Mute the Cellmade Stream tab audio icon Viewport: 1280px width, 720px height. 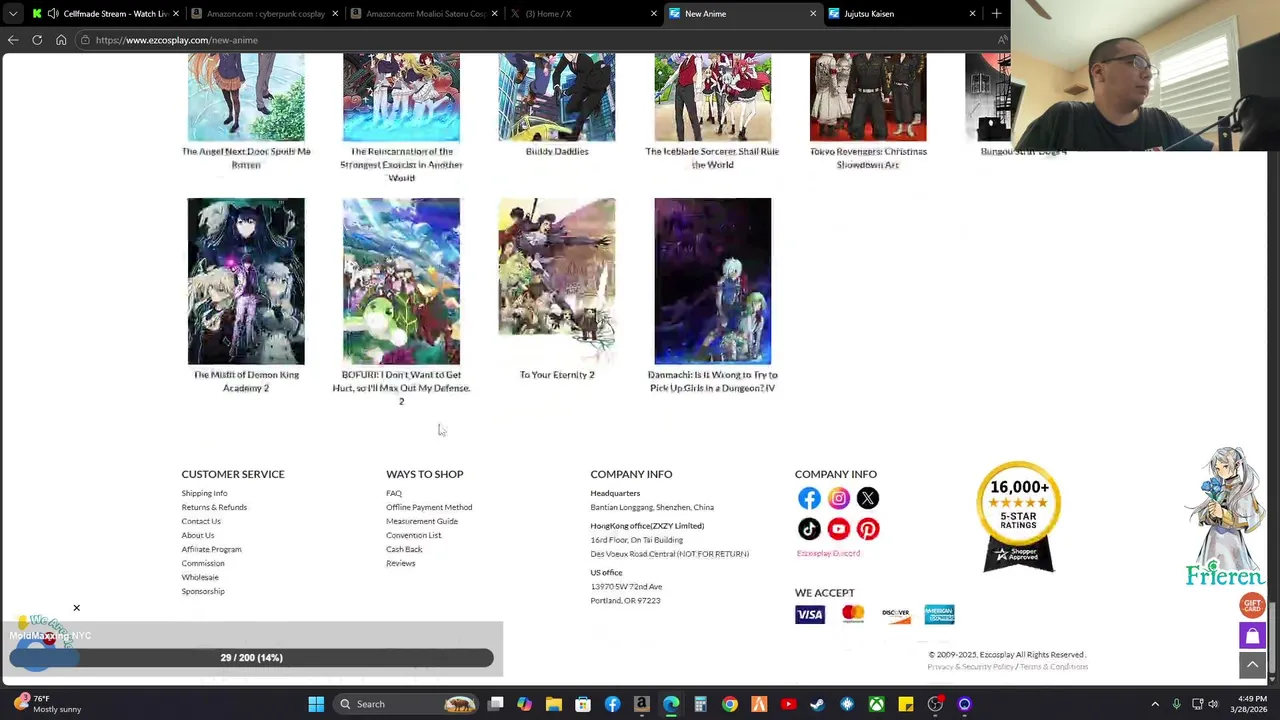pos(53,14)
